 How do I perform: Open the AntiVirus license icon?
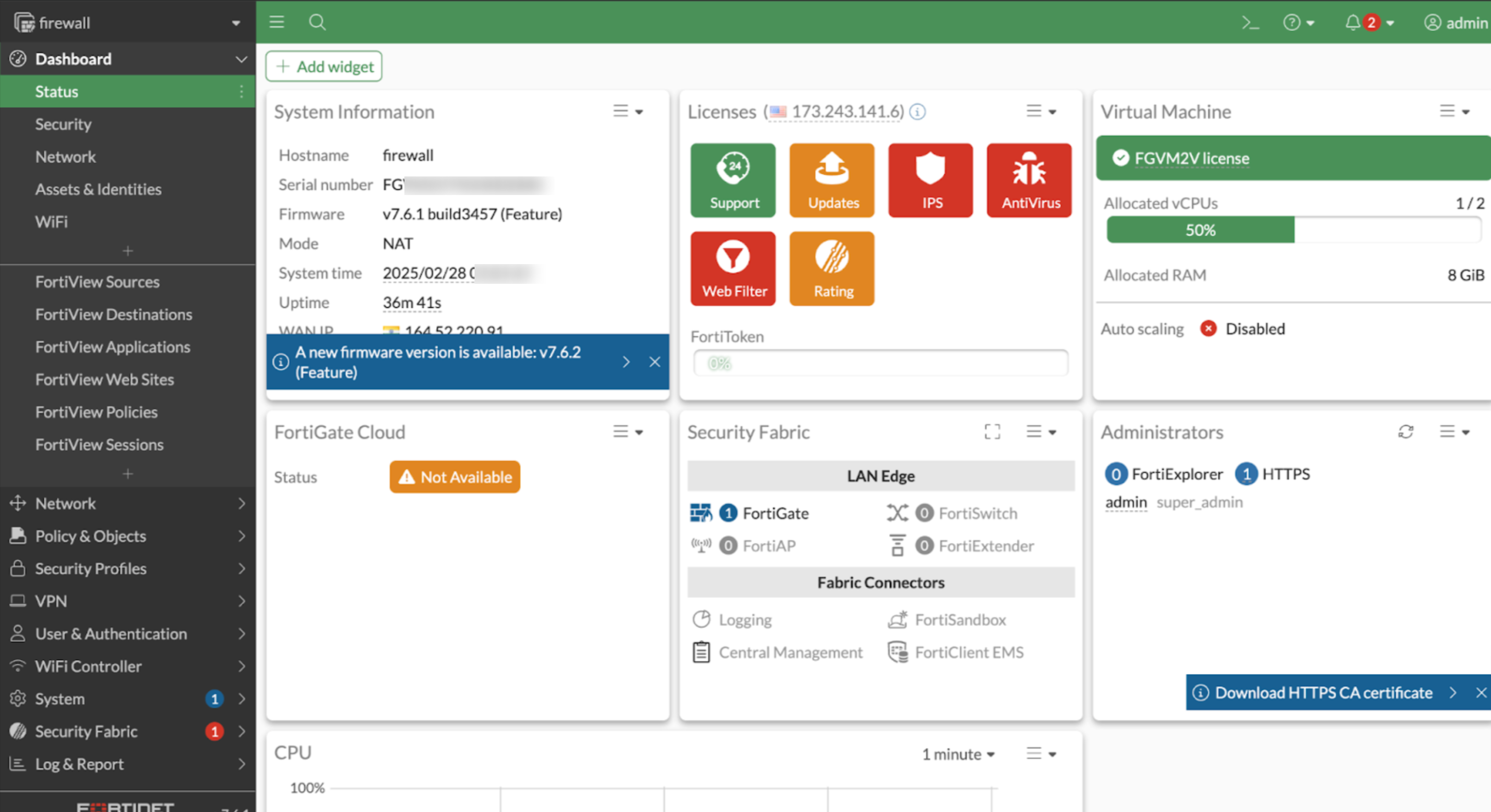click(1029, 180)
